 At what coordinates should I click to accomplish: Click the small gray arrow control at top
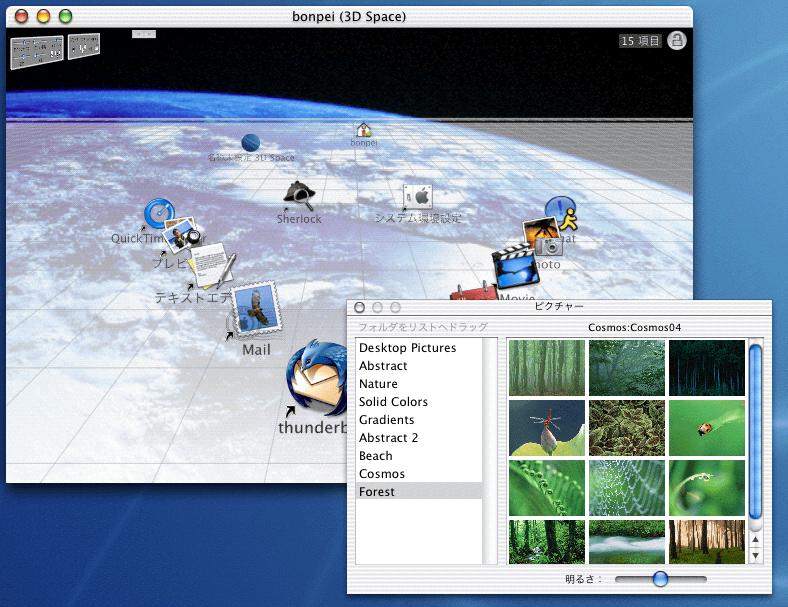pyautogui.click(x=144, y=34)
